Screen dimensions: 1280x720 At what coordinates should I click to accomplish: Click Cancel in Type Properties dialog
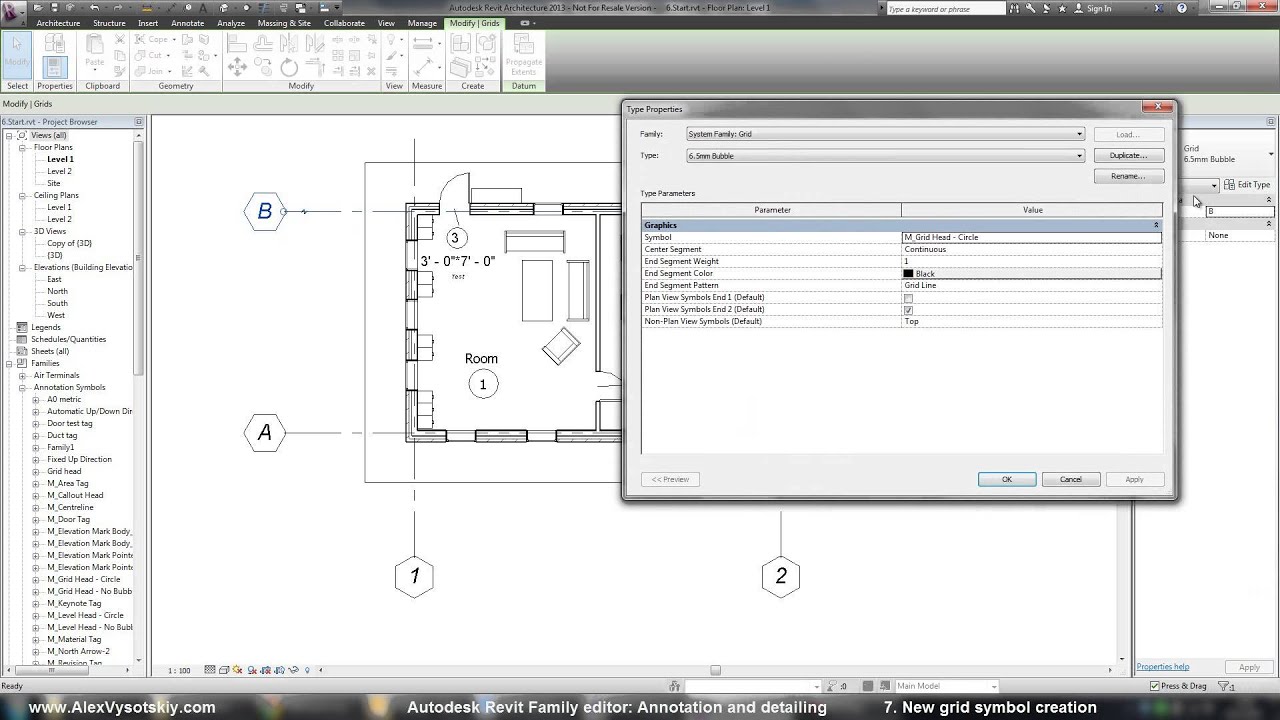point(1071,479)
